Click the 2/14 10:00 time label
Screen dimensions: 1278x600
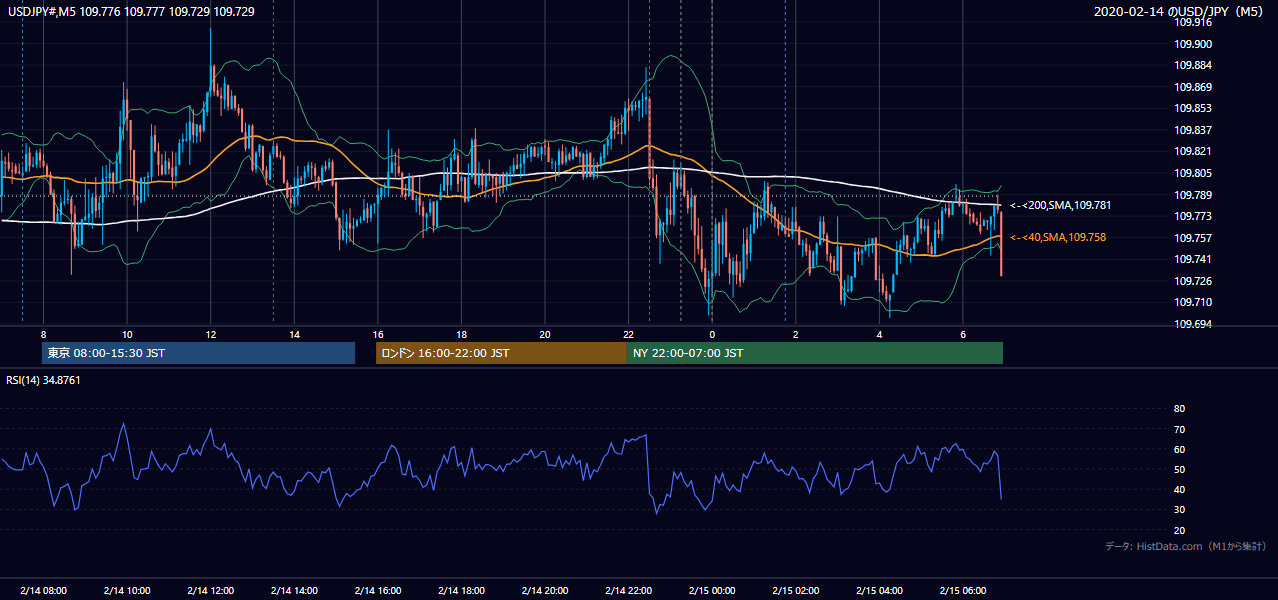126,591
